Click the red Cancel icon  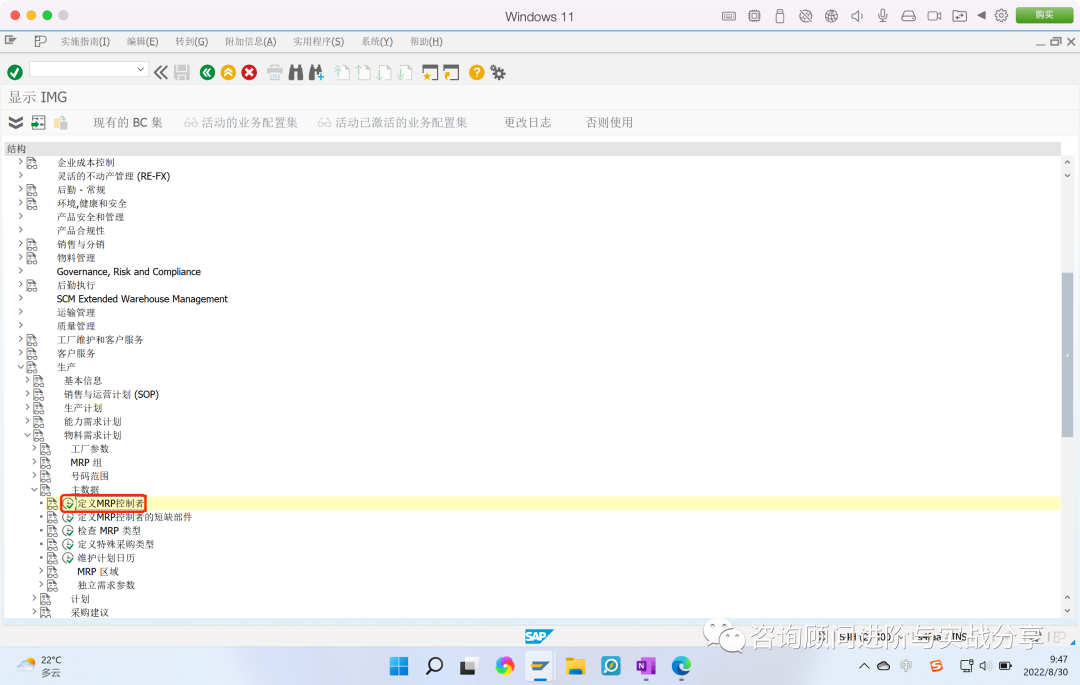tap(248, 72)
